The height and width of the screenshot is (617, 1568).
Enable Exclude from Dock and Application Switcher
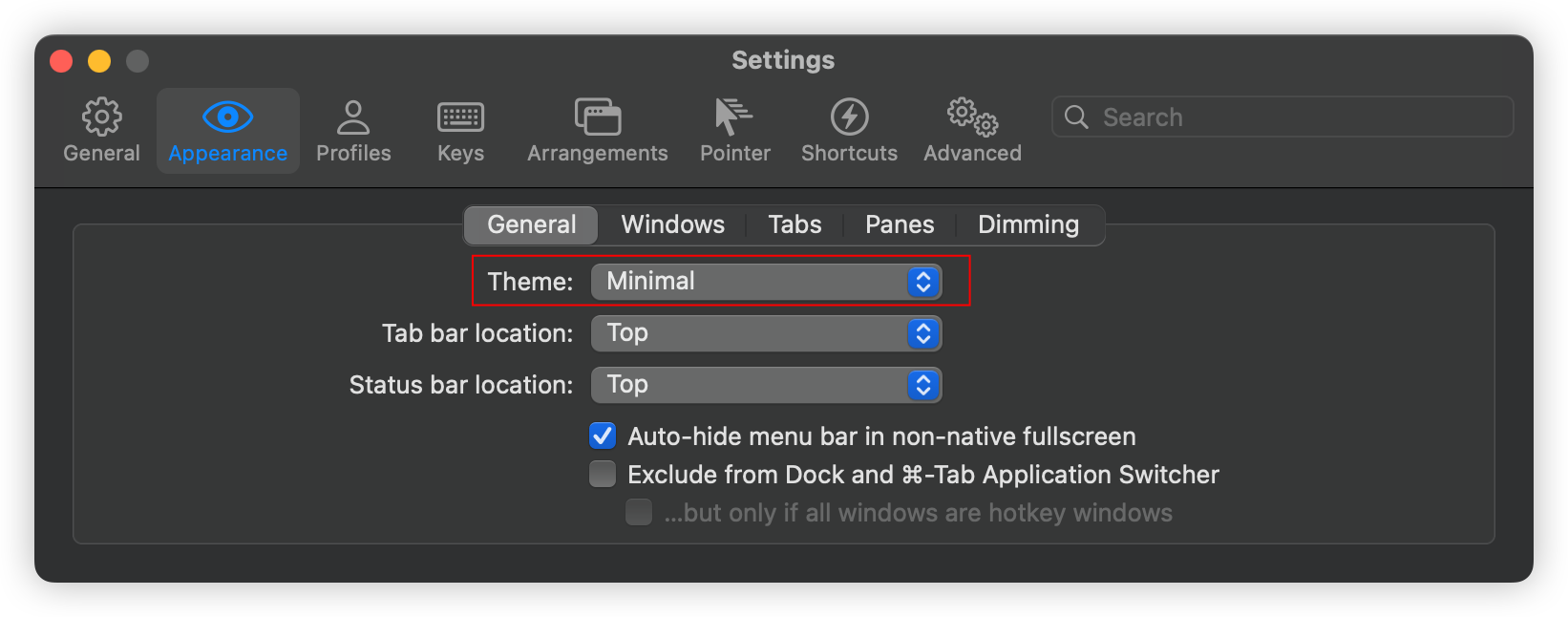[603, 475]
